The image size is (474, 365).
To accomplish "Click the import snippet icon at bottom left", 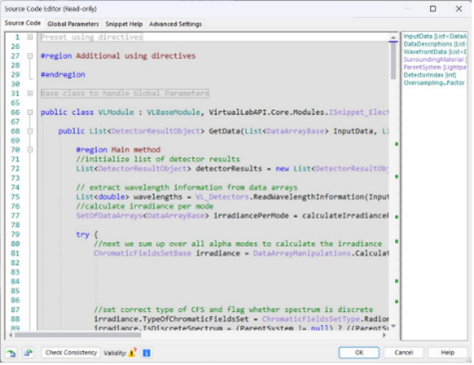I will coord(11,353).
